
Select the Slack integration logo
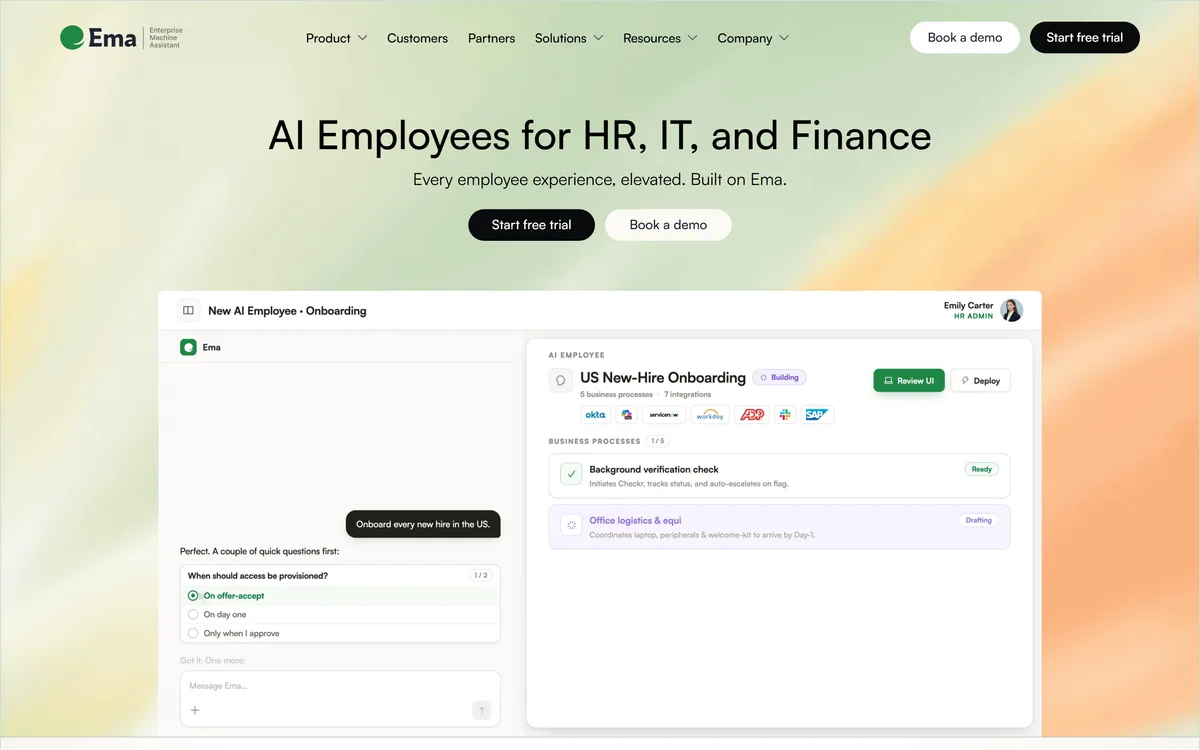[785, 414]
